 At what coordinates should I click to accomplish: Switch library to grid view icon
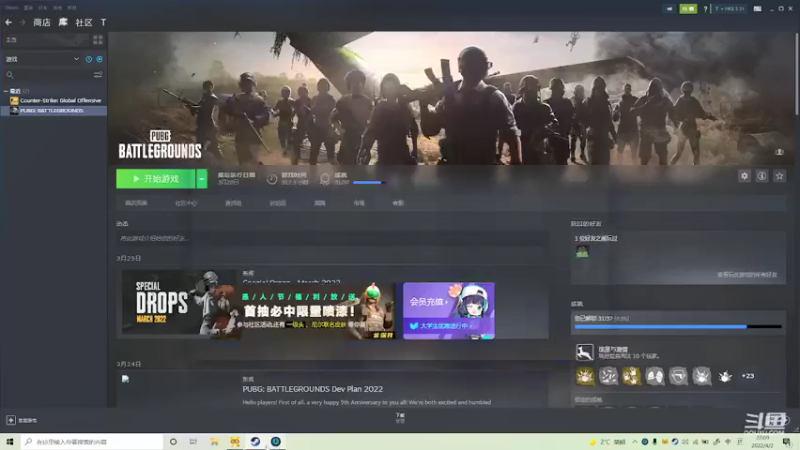point(98,40)
